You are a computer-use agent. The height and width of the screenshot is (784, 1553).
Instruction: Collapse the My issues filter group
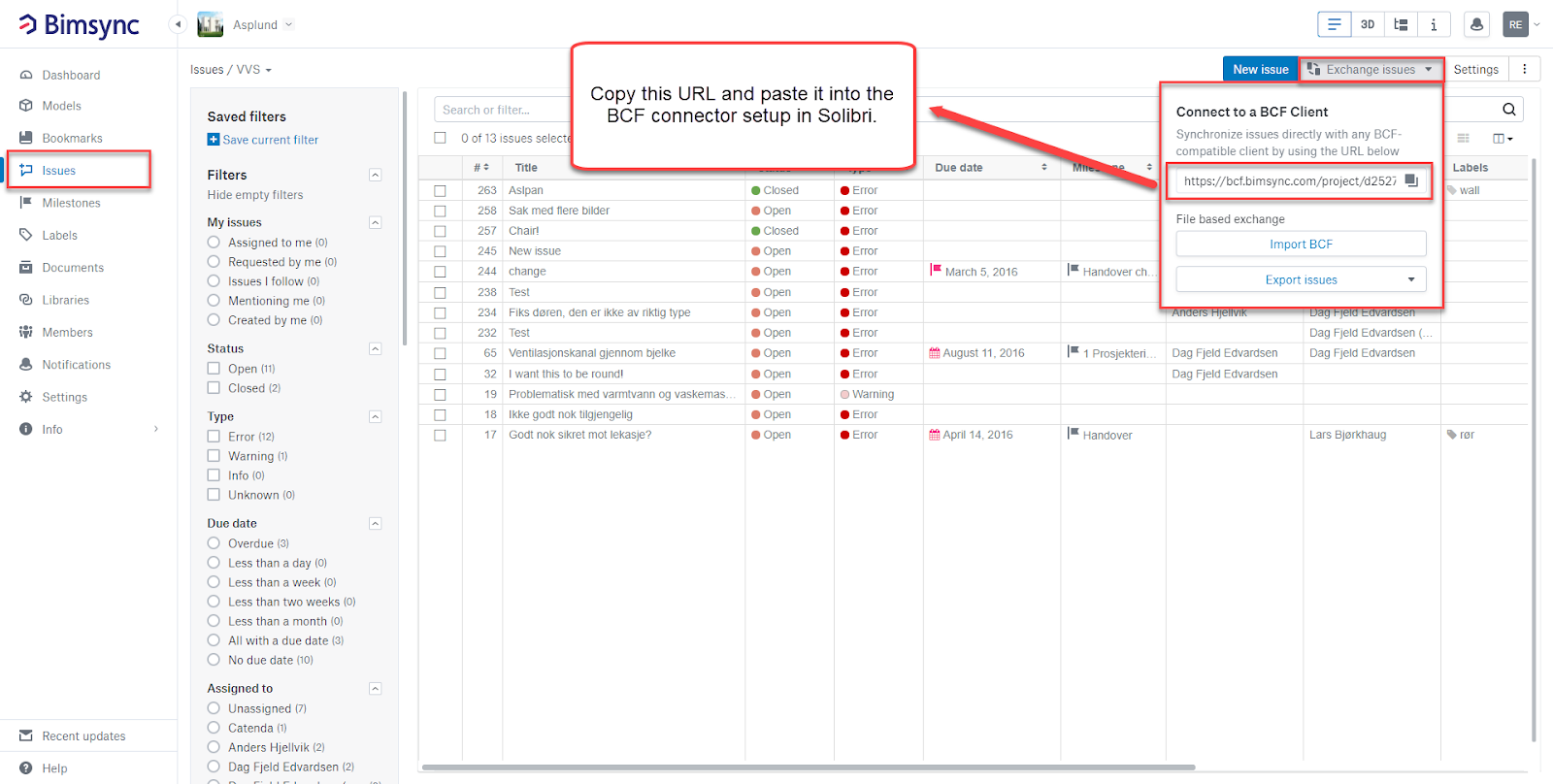376,222
